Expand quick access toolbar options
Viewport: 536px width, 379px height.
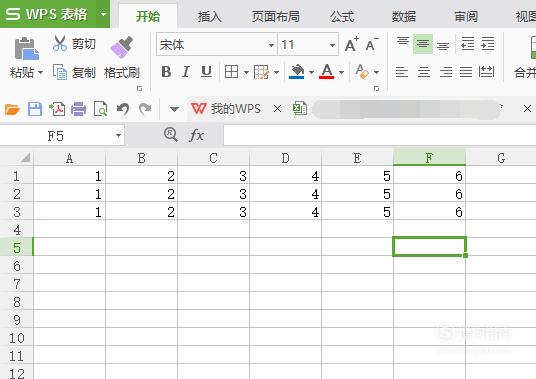pyautogui.click(x=174, y=109)
